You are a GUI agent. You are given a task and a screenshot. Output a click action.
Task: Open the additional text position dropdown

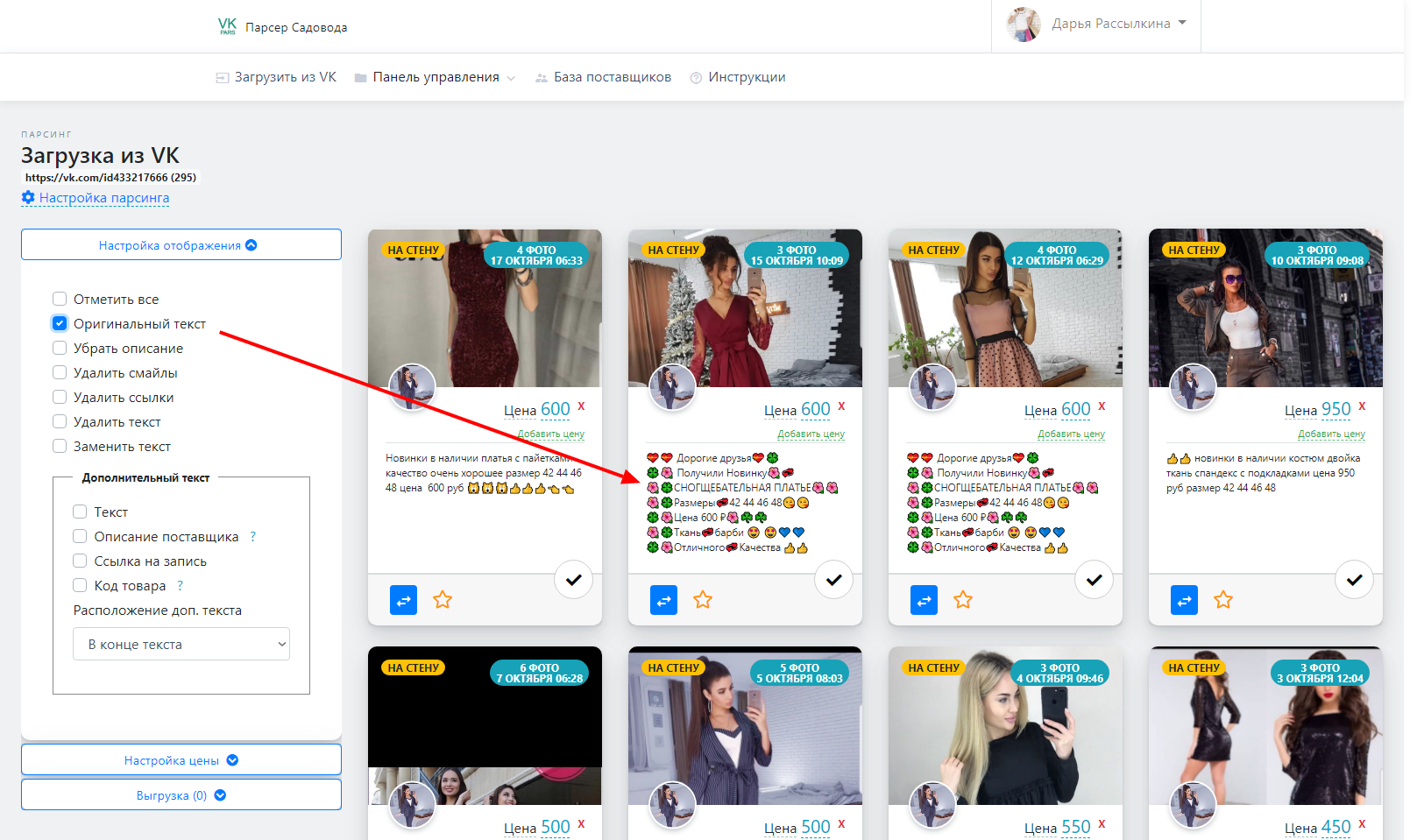(181, 644)
